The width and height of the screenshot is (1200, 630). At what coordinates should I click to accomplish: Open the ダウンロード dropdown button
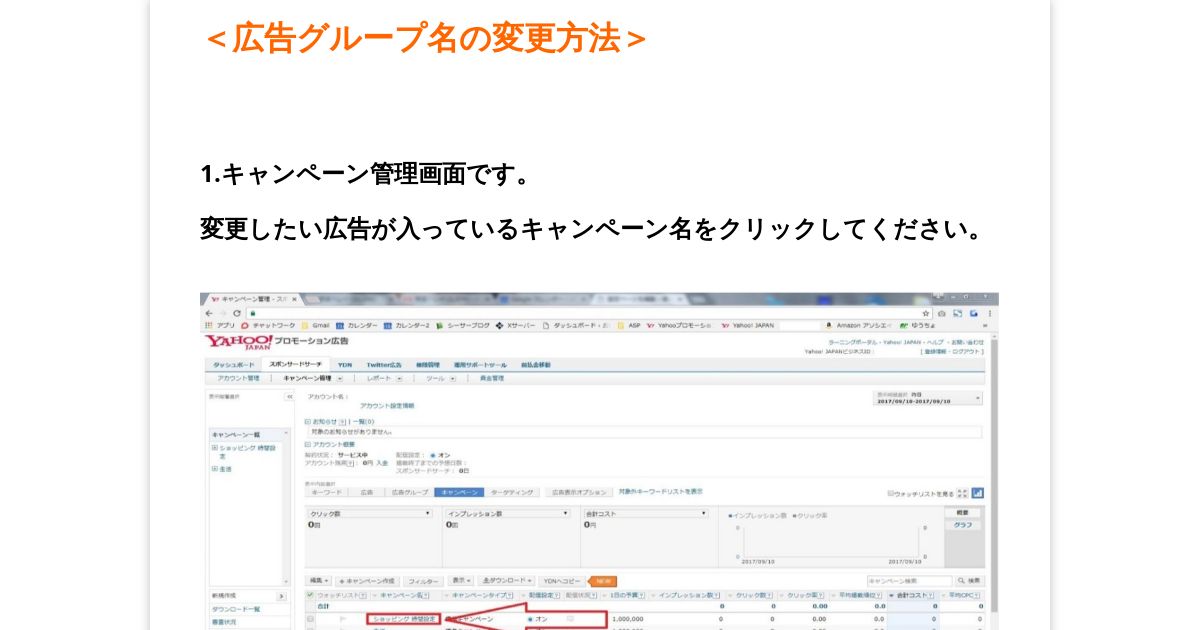tap(508, 580)
